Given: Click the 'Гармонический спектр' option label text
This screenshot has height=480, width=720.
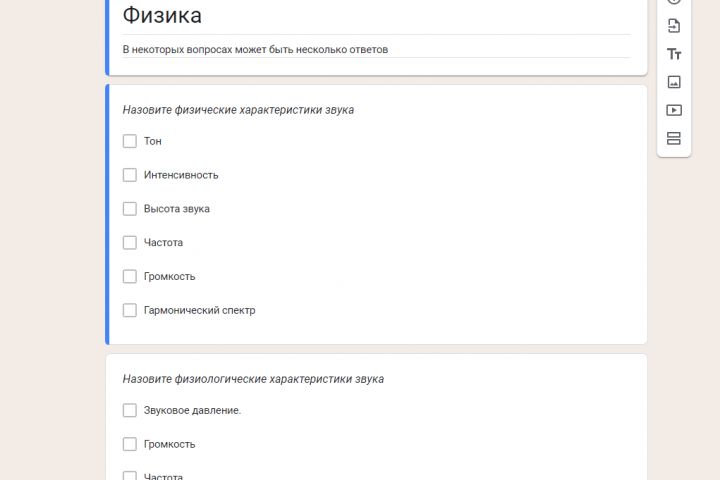Looking at the screenshot, I should [199, 310].
